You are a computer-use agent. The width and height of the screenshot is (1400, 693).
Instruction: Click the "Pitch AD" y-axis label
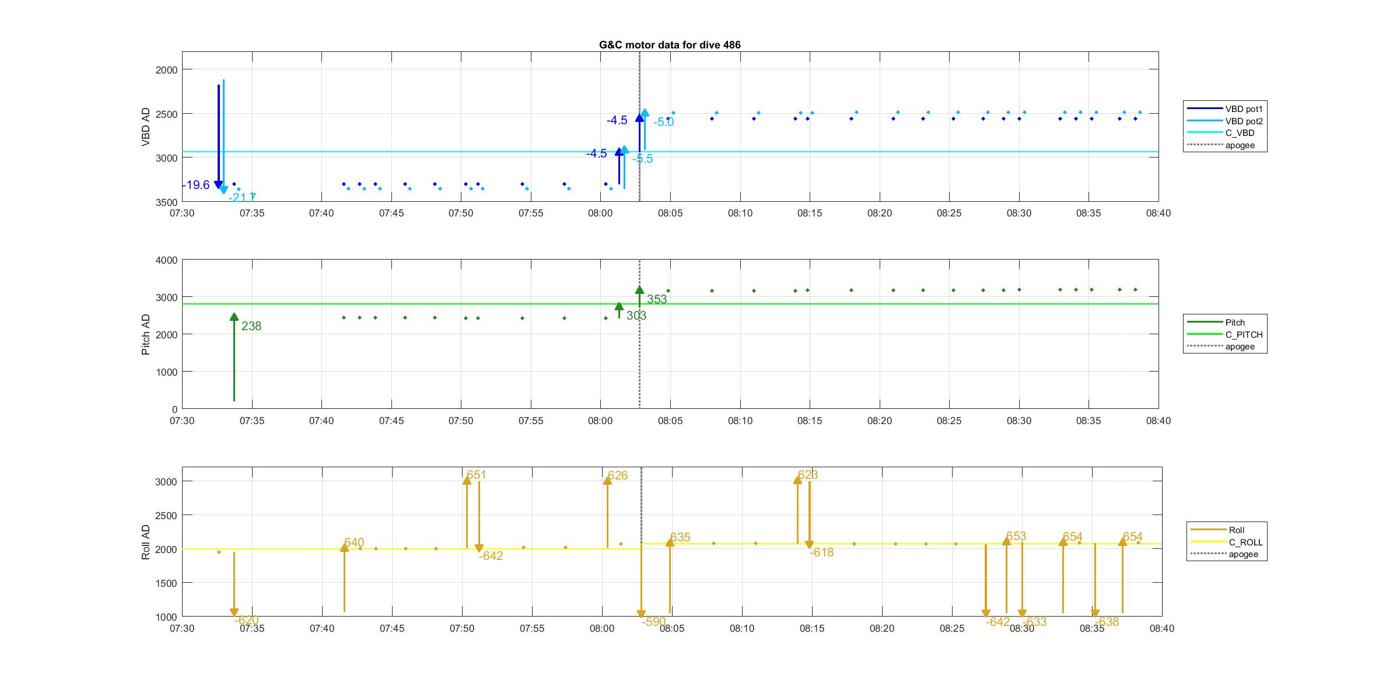146,334
